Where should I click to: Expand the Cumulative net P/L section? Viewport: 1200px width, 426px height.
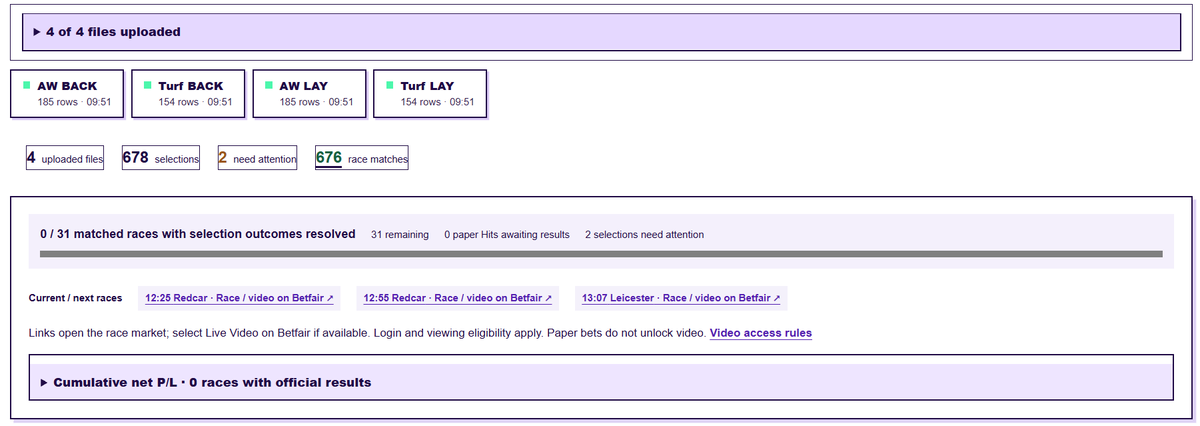coord(600,382)
